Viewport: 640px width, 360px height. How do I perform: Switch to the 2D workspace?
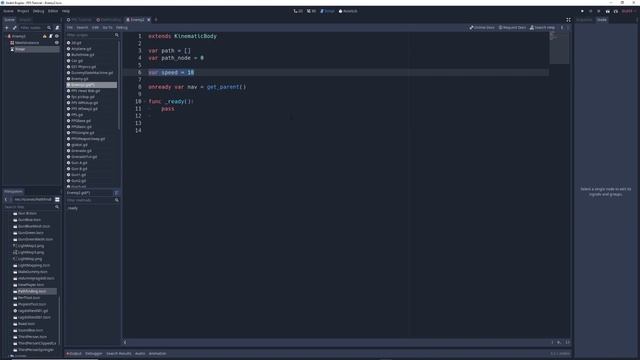(298, 11)
